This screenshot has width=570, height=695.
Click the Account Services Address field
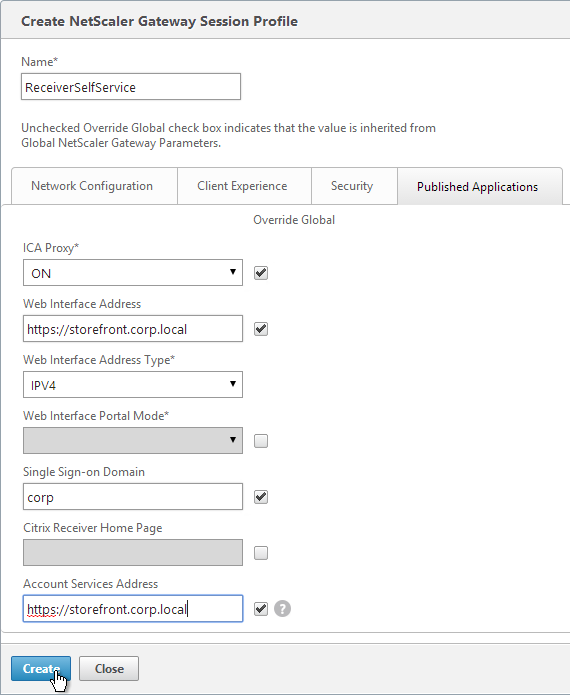tap(133, 609)
